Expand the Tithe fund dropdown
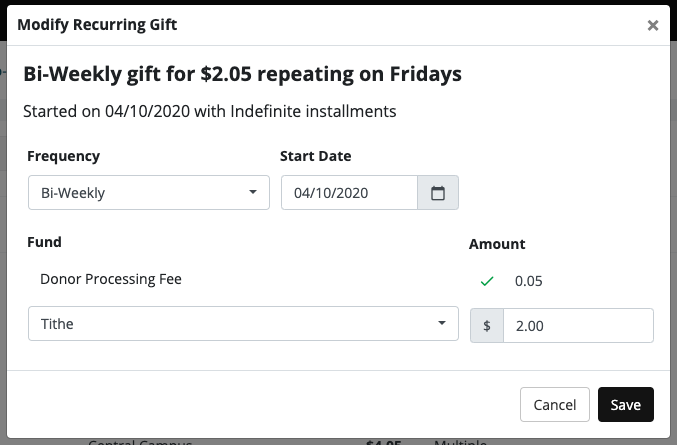 click(x=236, y=324)
